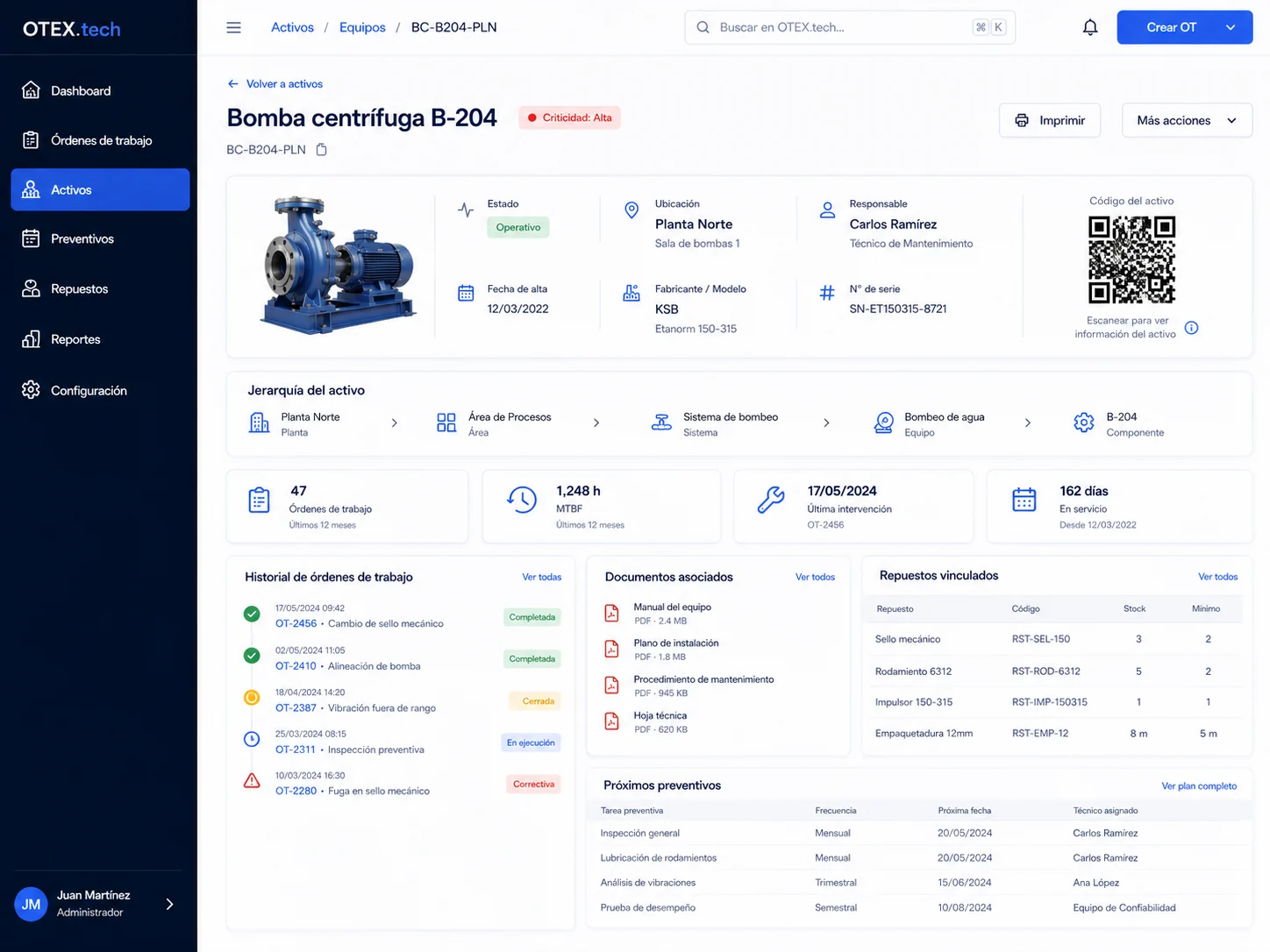Click the Criticidad: Alta badge
1270x952 pixels.
click(x=569, y=117)
